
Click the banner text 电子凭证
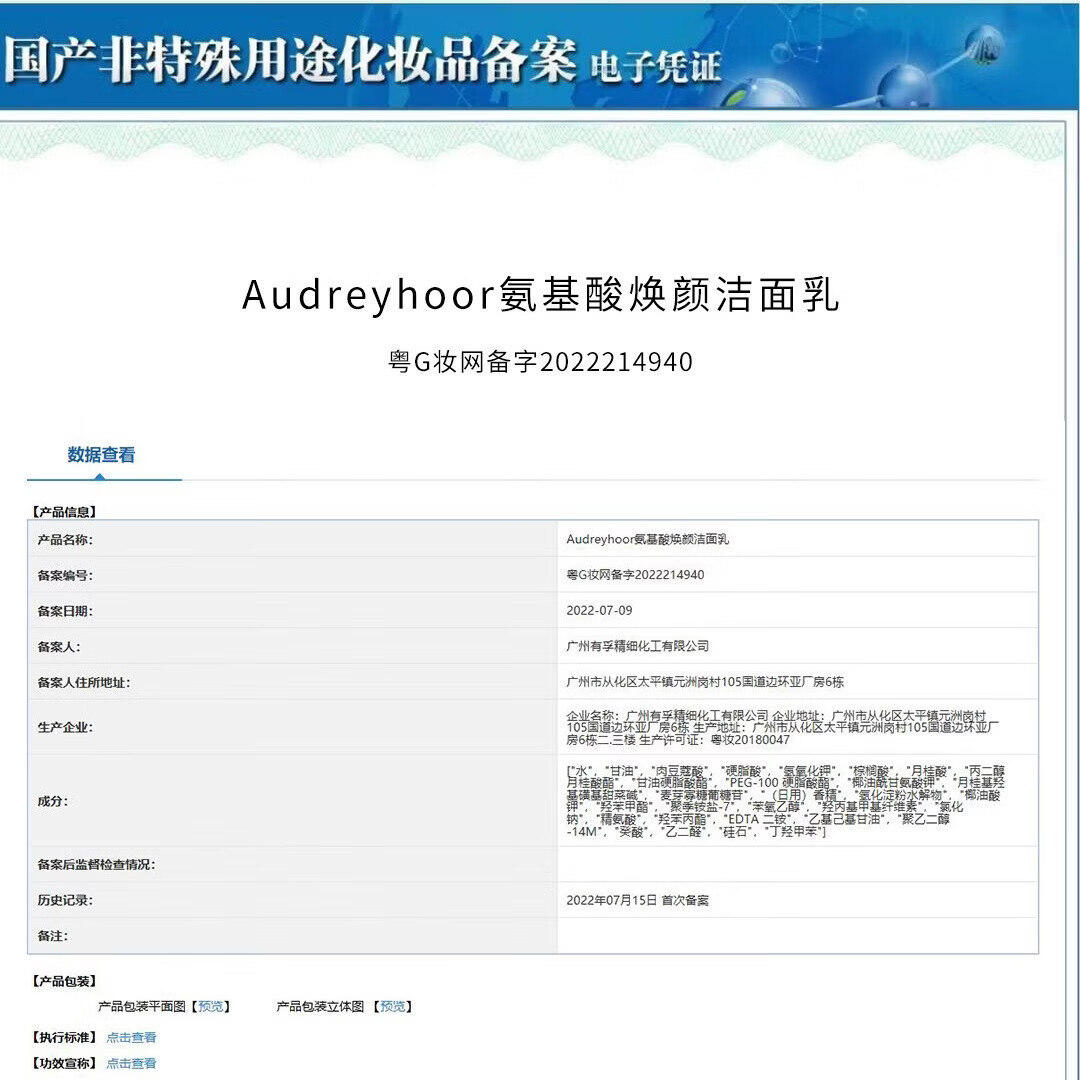(x=655, y=67)
